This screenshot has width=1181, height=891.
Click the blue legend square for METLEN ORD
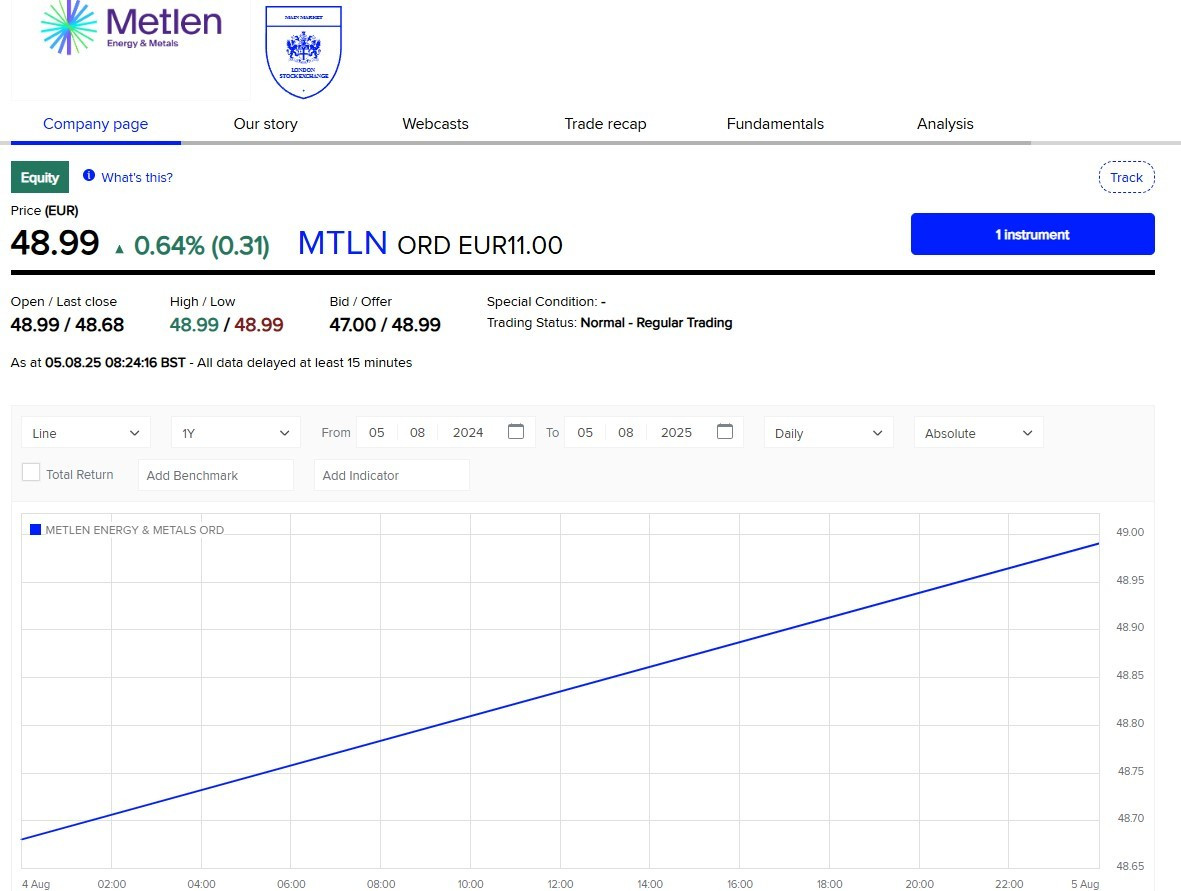coord(35,529)
